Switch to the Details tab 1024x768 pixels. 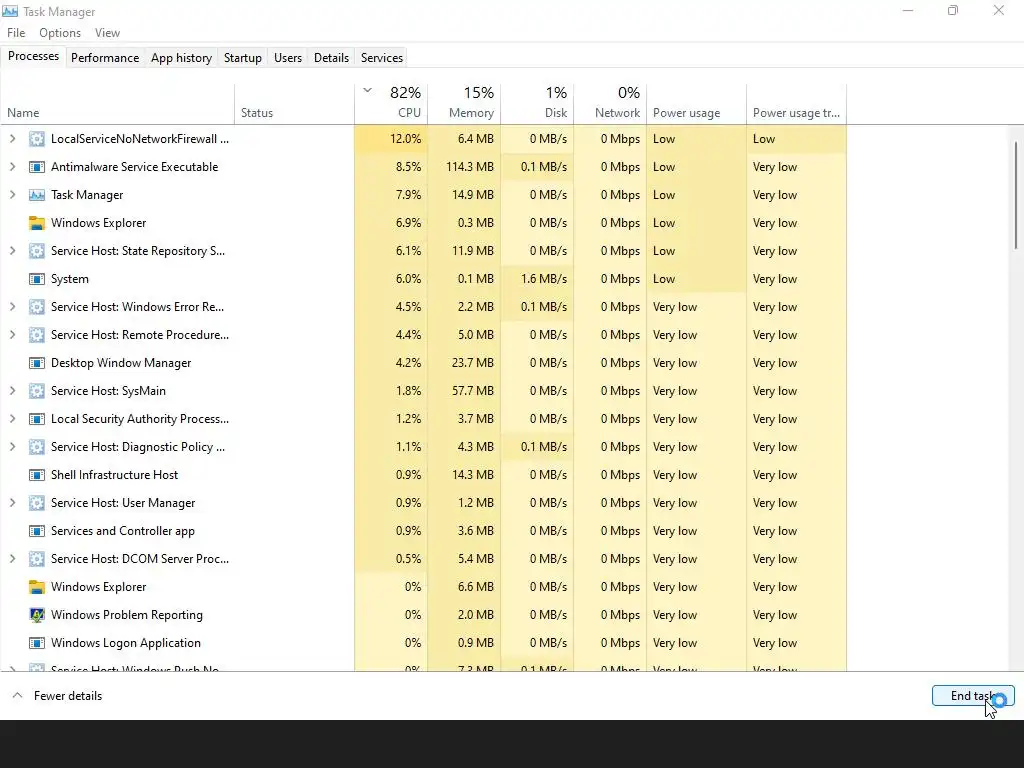[331, 57]
